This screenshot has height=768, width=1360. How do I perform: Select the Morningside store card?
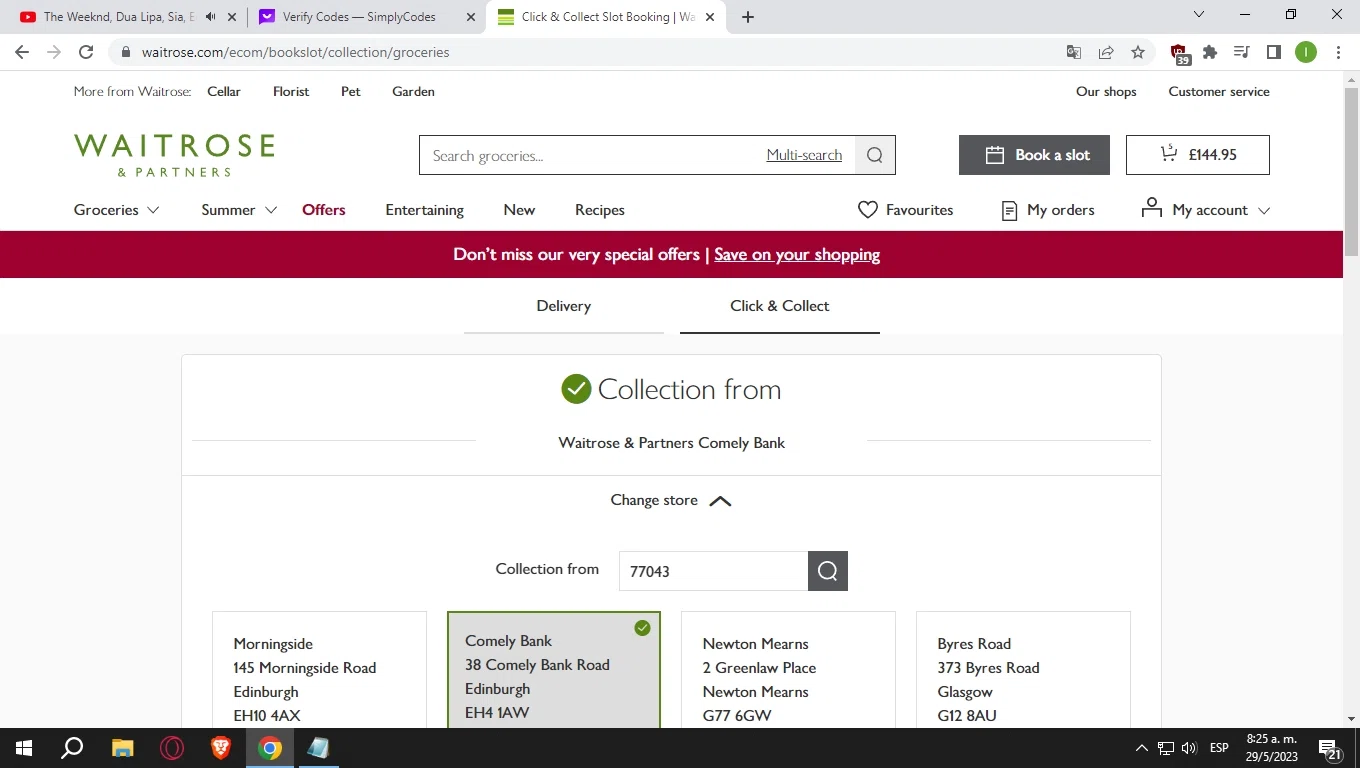click(x=319, y=671)
